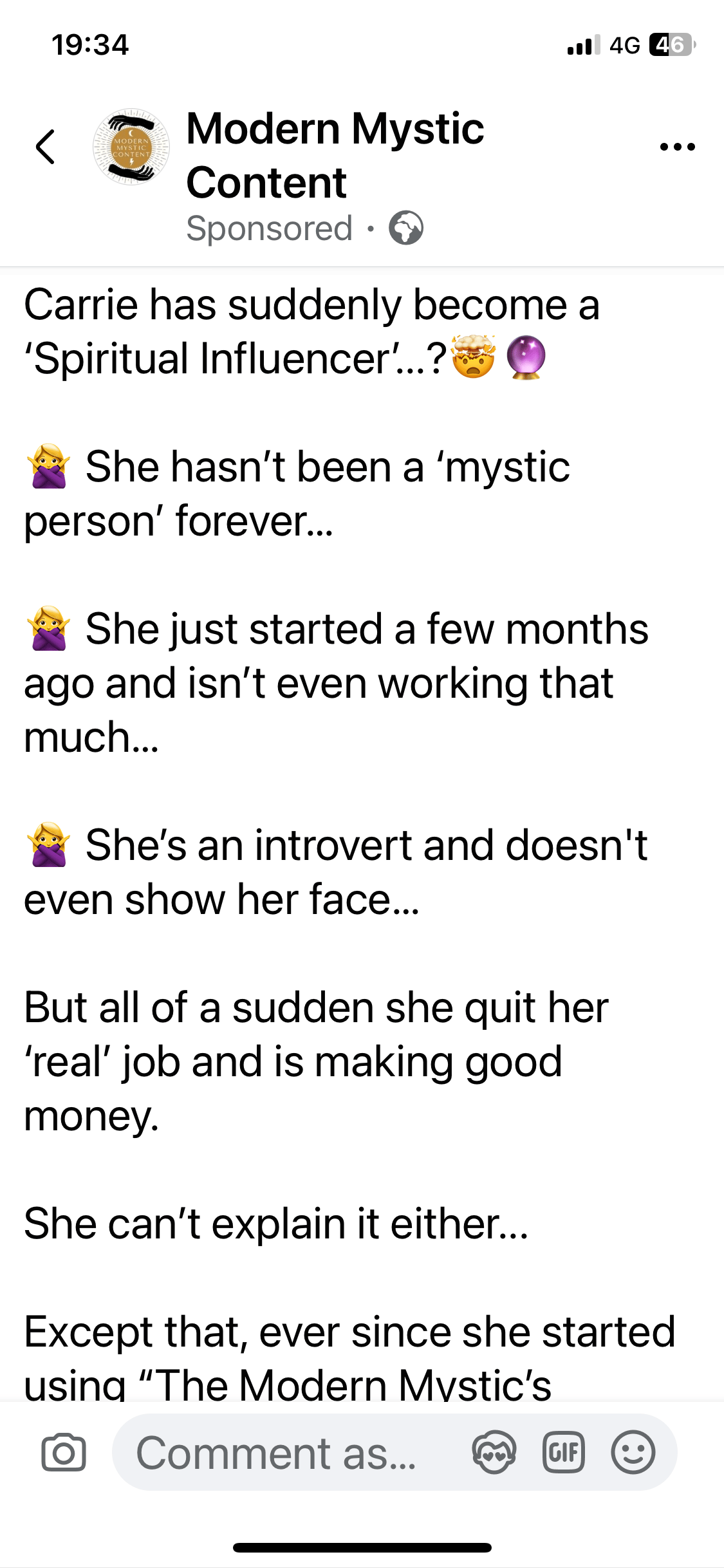The image size is (724, 1568).
Task: Tap the first no-gesture woman emoji
Action: pyautogui.click(x=48, y=467)
